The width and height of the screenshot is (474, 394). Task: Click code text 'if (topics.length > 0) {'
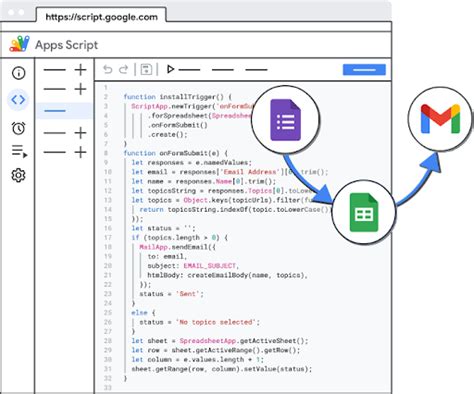coord(180,238)
